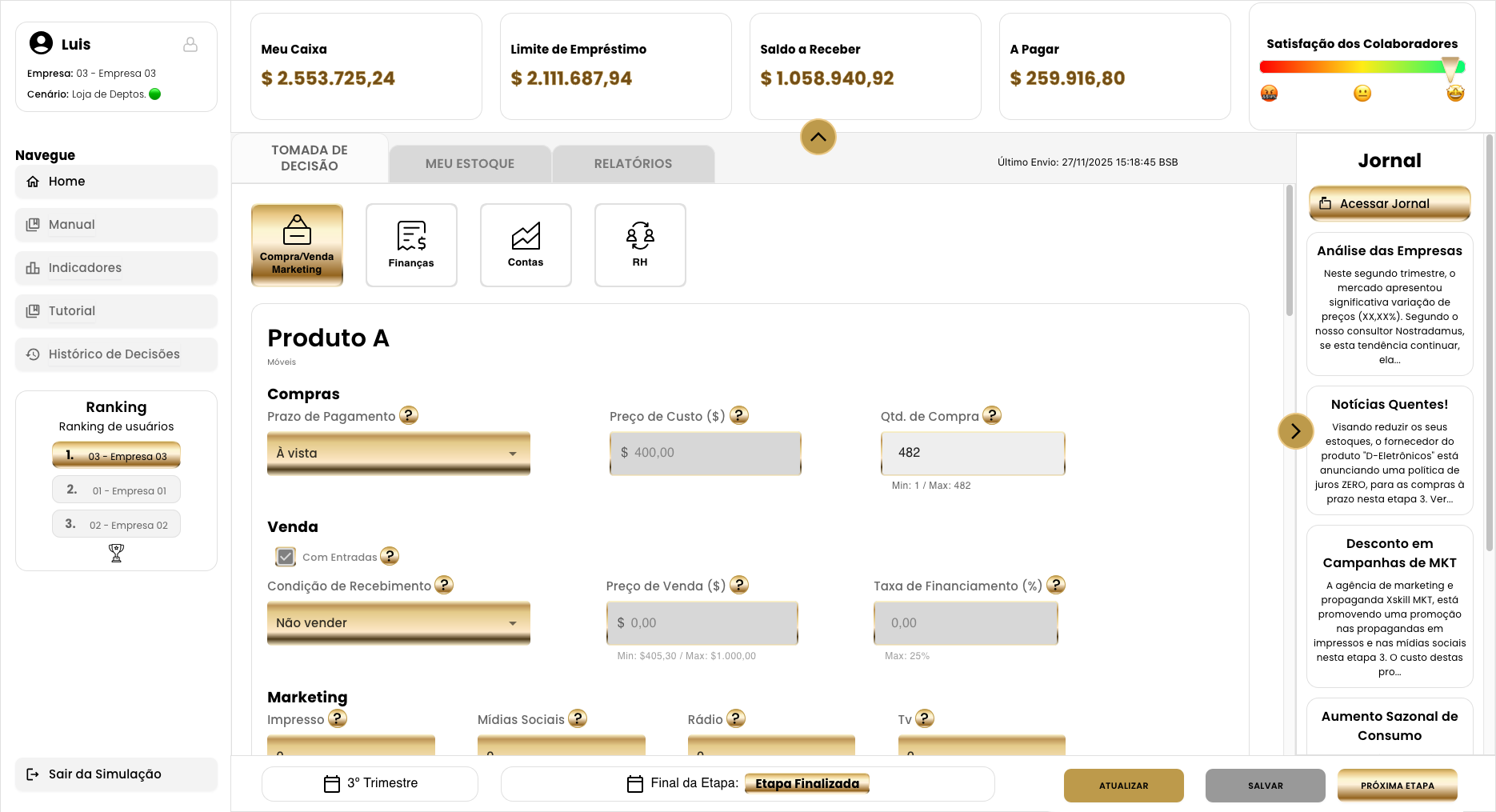Screen dimensions: 1496x812
Task: Open Desconto em Campanhas de MKT card
Action: pos(1390,606)
